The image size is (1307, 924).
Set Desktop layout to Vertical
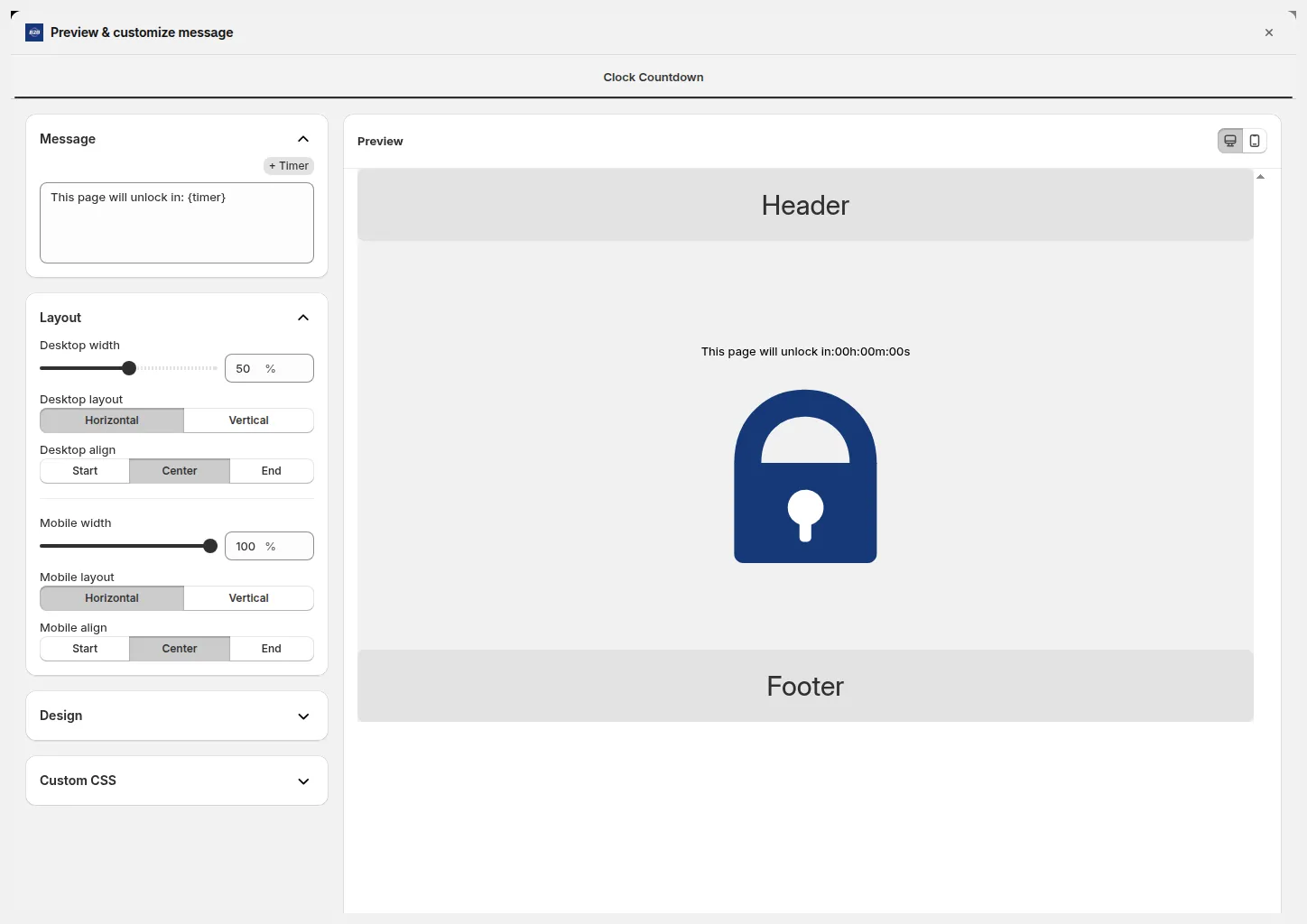click(249, 420)
